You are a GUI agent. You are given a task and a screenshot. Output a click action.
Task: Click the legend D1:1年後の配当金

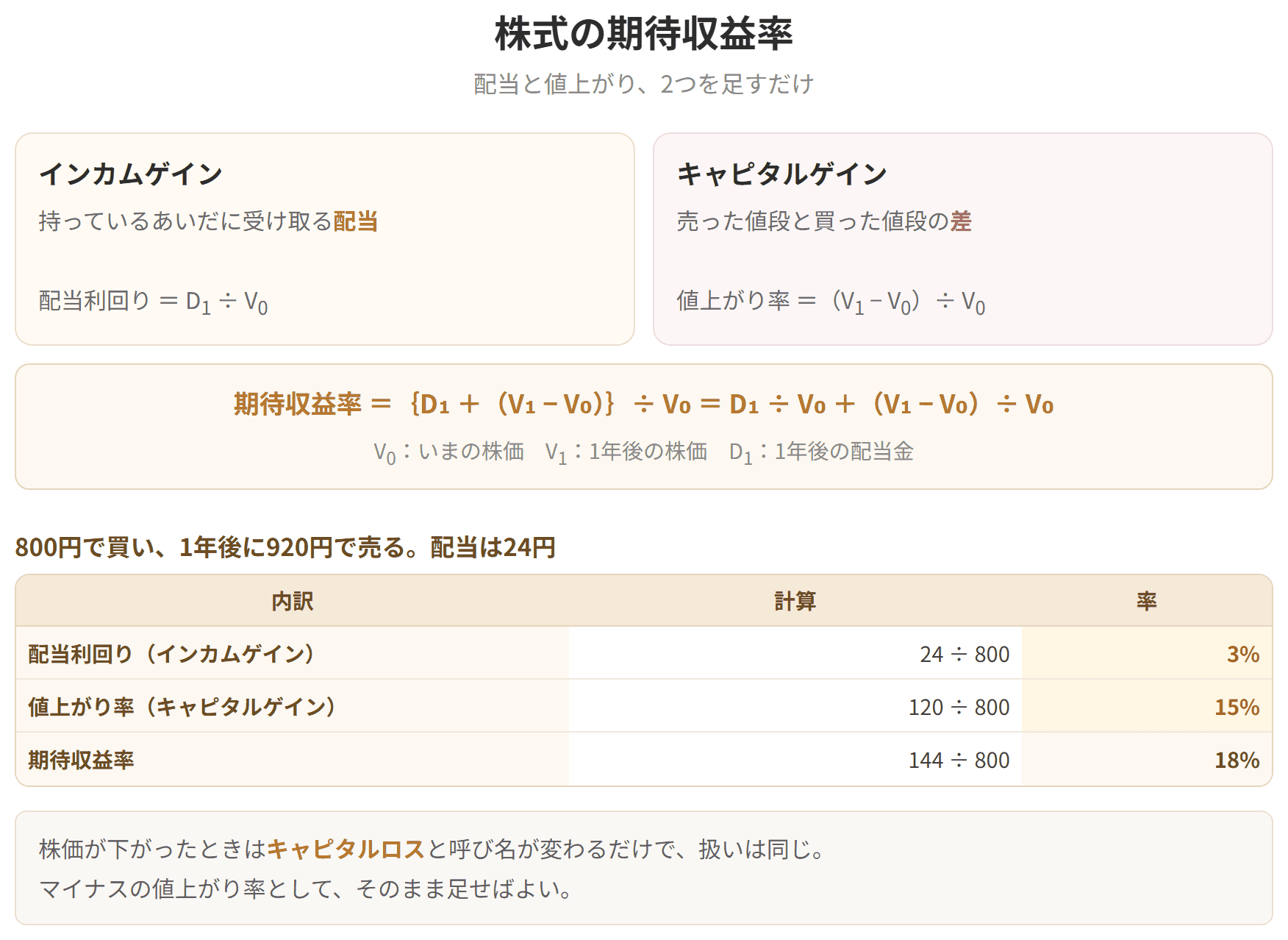coord(821,452)
